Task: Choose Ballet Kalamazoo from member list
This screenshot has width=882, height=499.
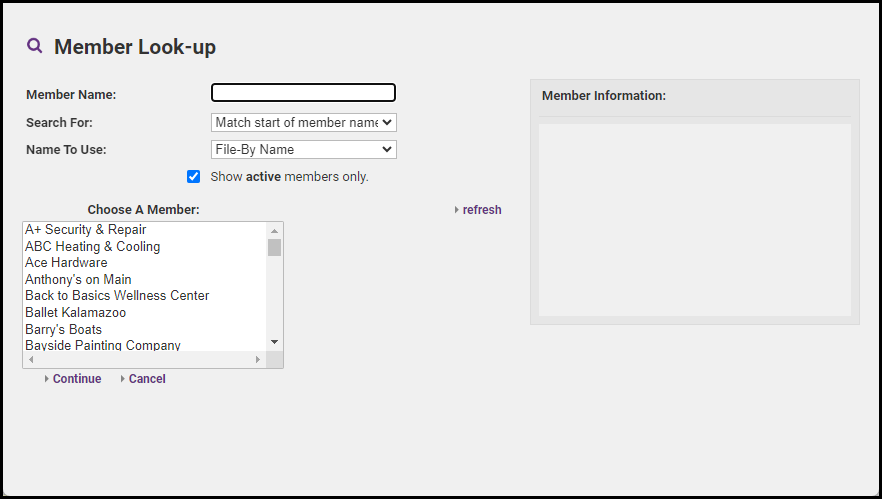Action: coord(75,313)
